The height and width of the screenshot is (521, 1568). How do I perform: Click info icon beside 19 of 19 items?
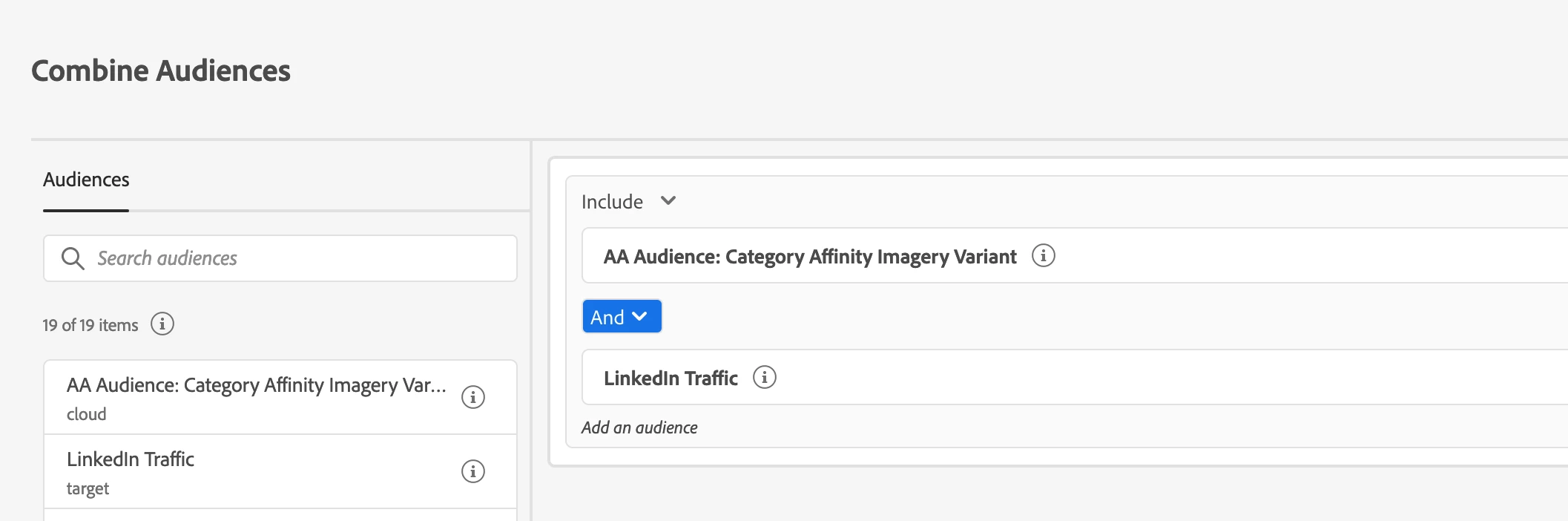coord(162,324)
